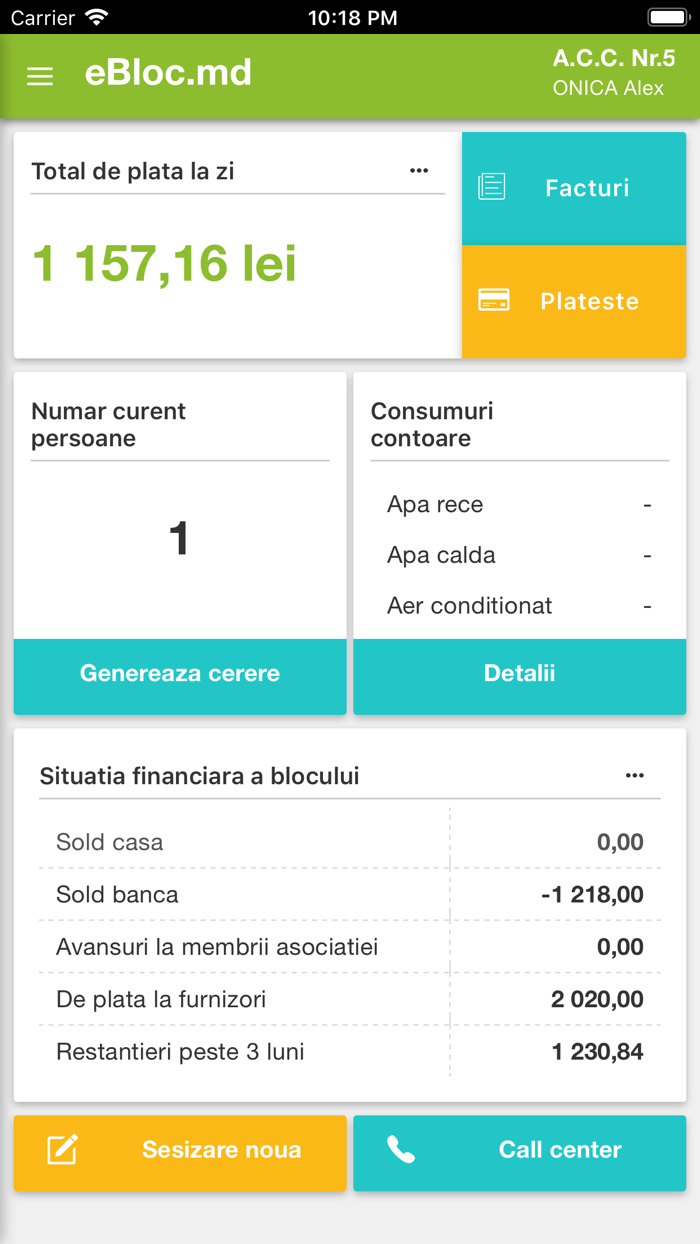
Task: Open the three-dot menu for Total de plata
Action: [x=419, y=171]
